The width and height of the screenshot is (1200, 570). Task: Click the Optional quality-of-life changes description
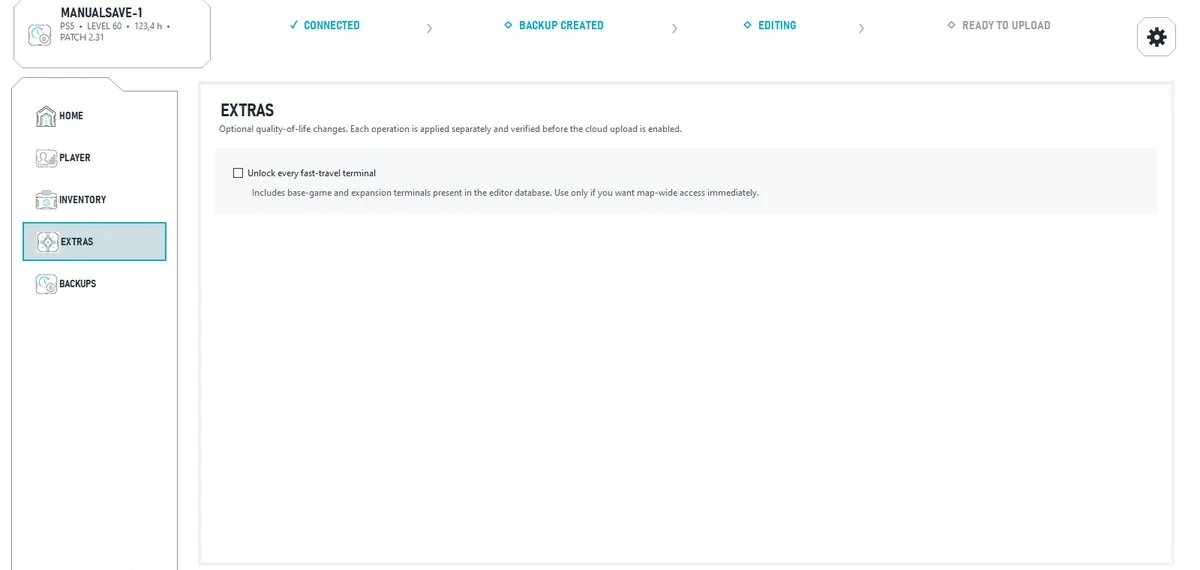tap(450, 129)
